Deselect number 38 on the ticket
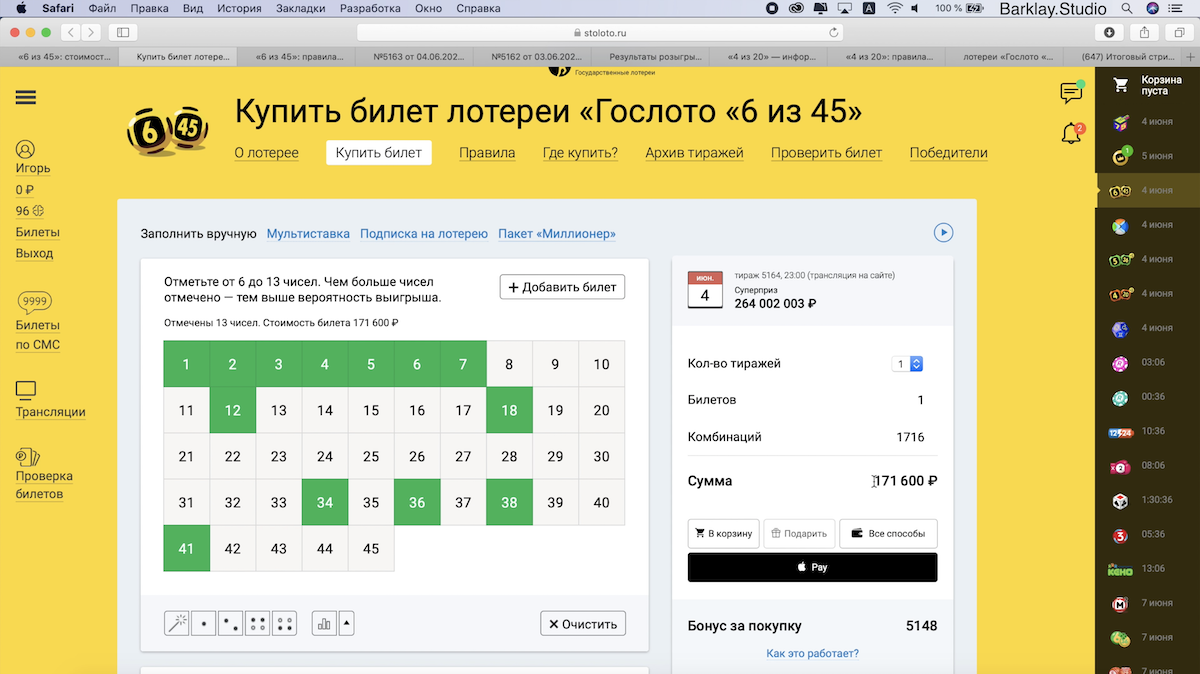 point(509,502)
